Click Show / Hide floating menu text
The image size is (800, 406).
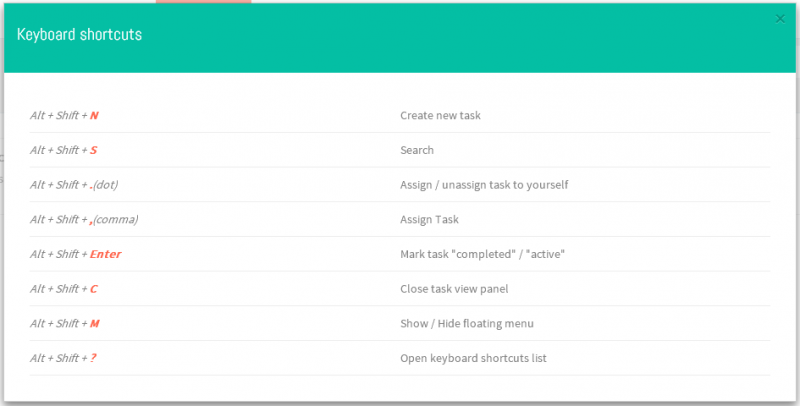click(x=467, y=323)
